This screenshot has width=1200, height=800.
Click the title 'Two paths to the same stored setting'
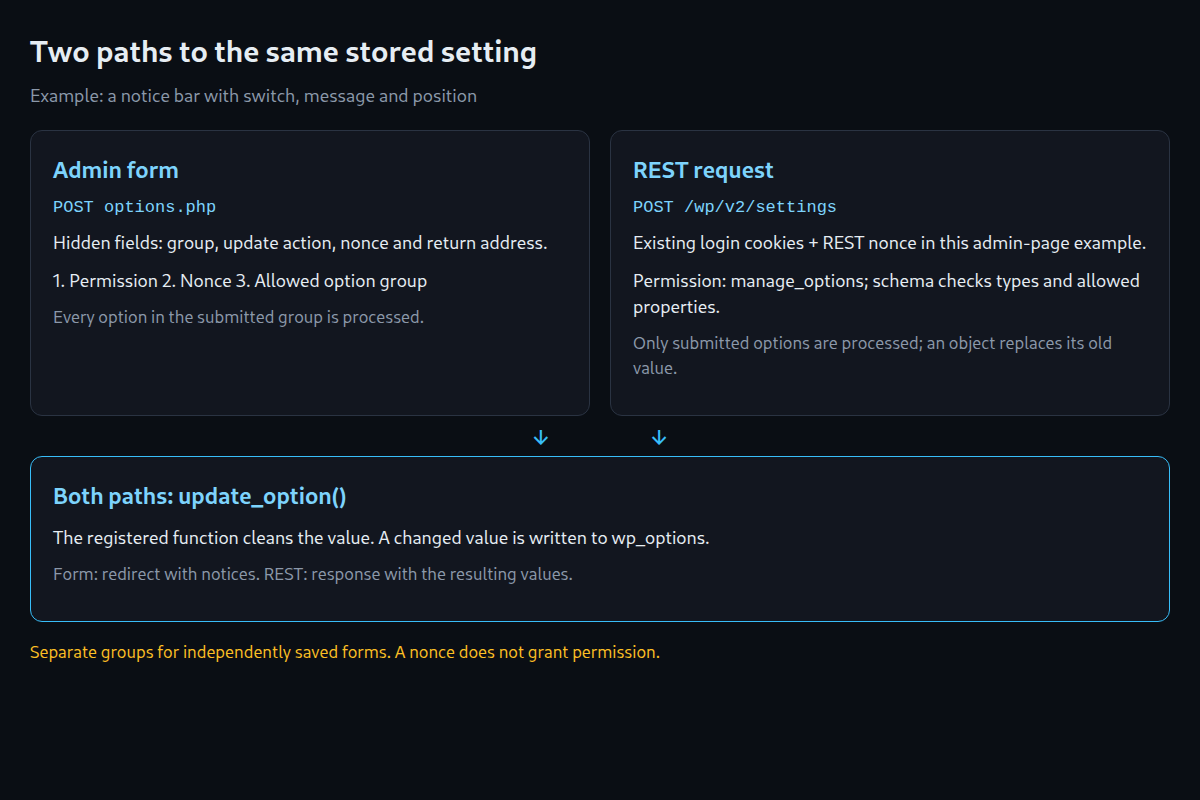click(283, 53)
